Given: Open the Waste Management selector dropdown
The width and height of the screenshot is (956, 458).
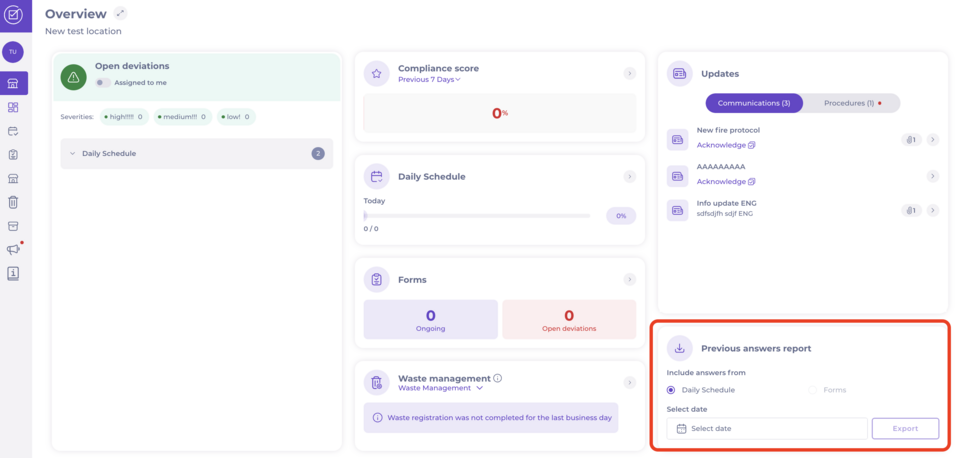Looking at the screenshot, I should coord(440,388).
